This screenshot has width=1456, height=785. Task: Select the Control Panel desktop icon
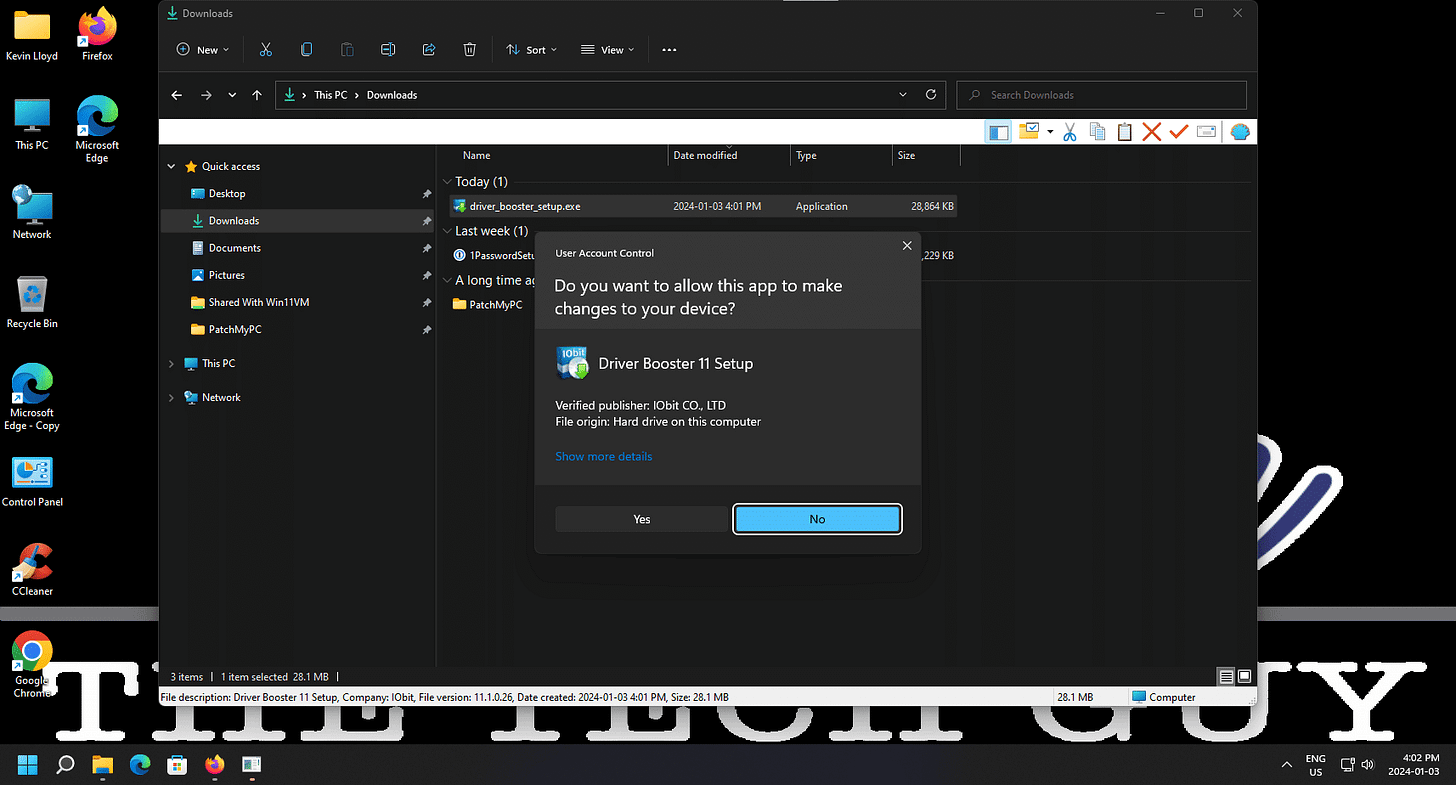pos(32,482)
